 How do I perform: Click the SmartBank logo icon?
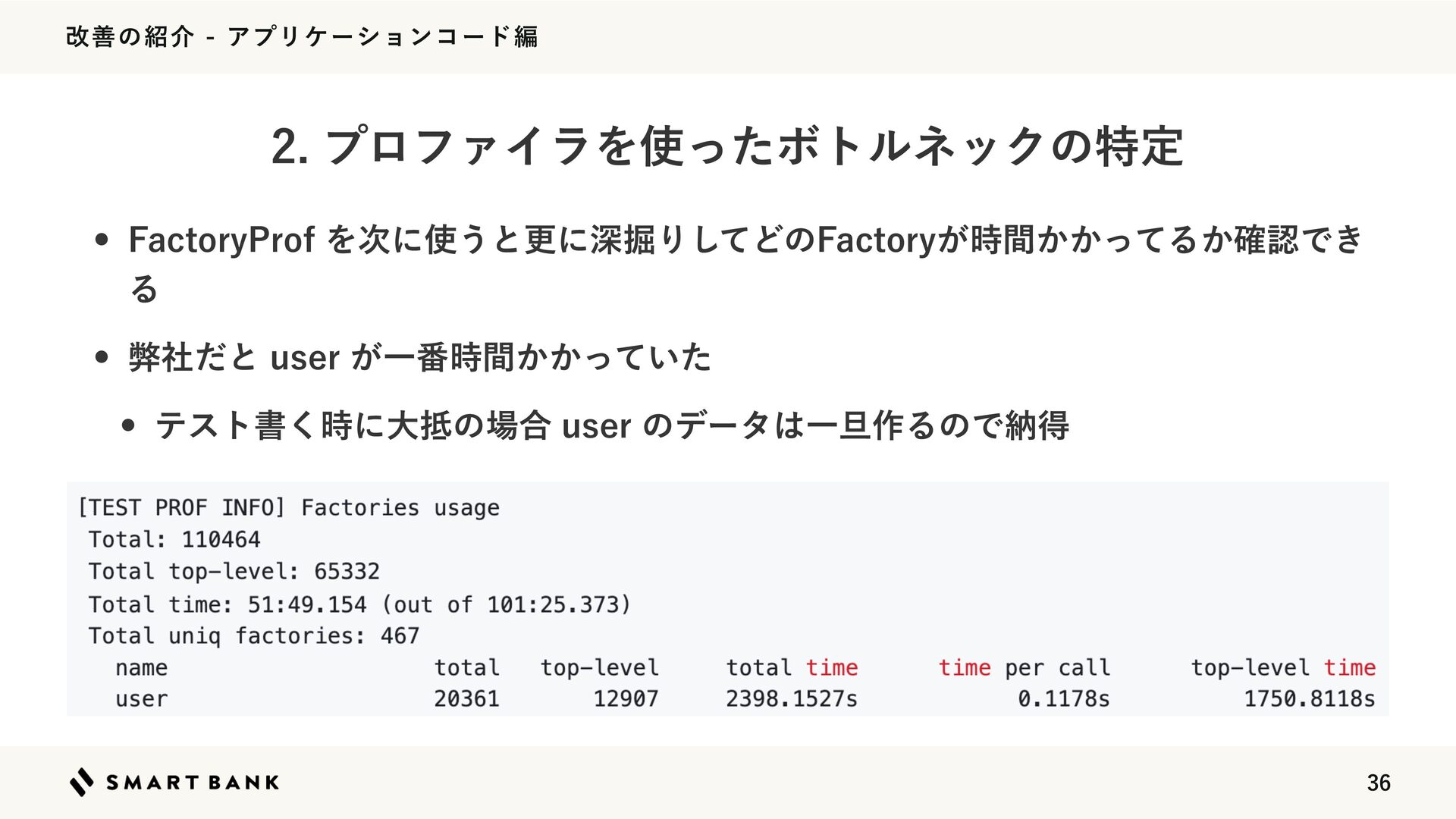click(x=82, y=782)
